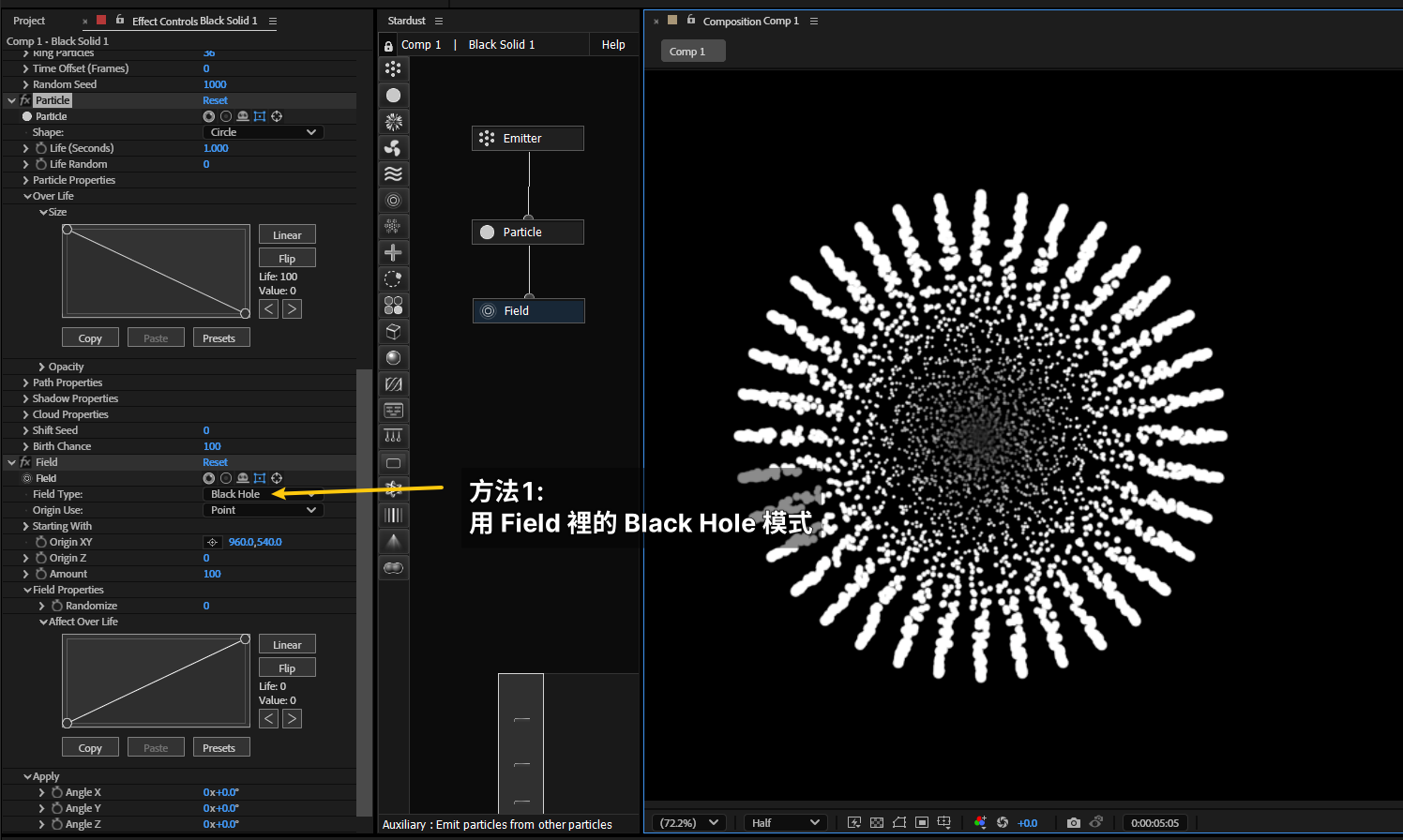
Task: Expand the Opacity property group
Action: tap(42, 367)
